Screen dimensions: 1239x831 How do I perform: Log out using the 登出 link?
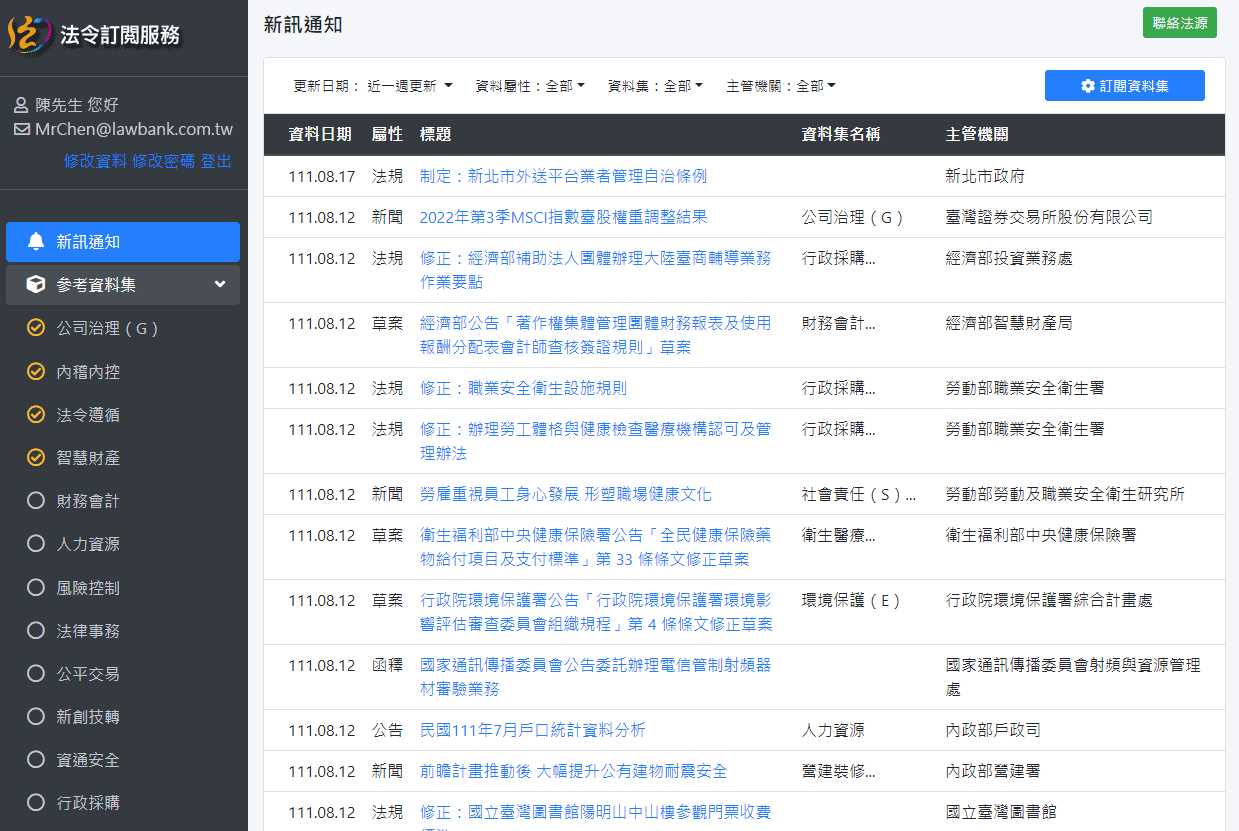[216, 161]
